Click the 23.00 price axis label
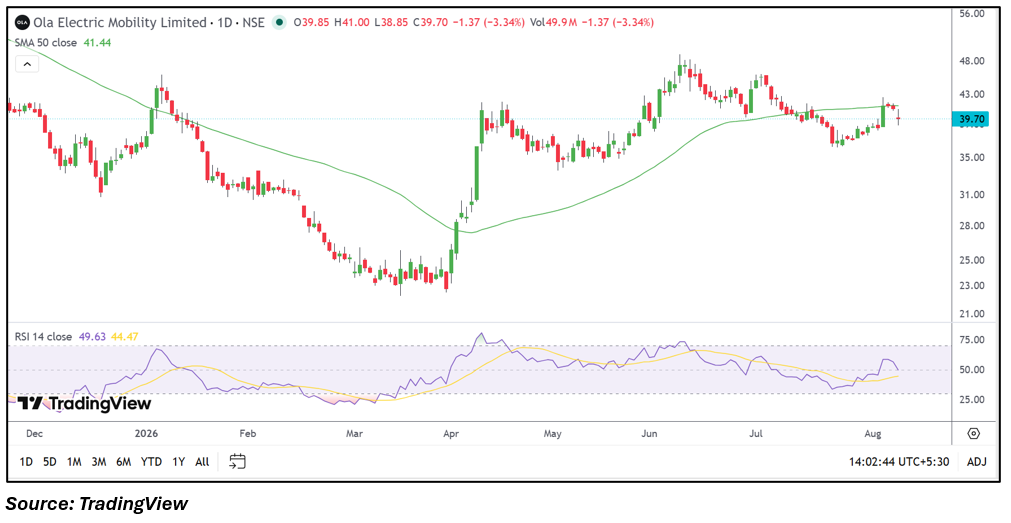This screenshot has width=1011, height=523. [x=970, y=286]
